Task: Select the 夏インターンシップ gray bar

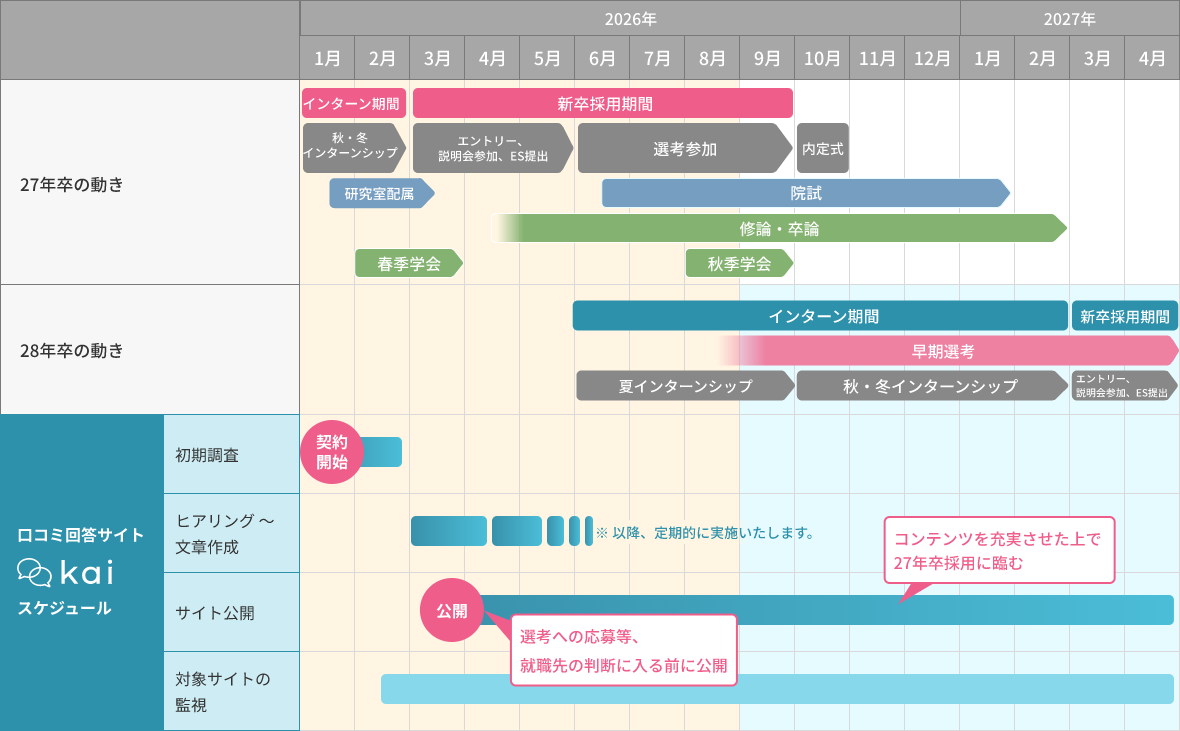Action: pyautogui.click(x=685, y=386)
